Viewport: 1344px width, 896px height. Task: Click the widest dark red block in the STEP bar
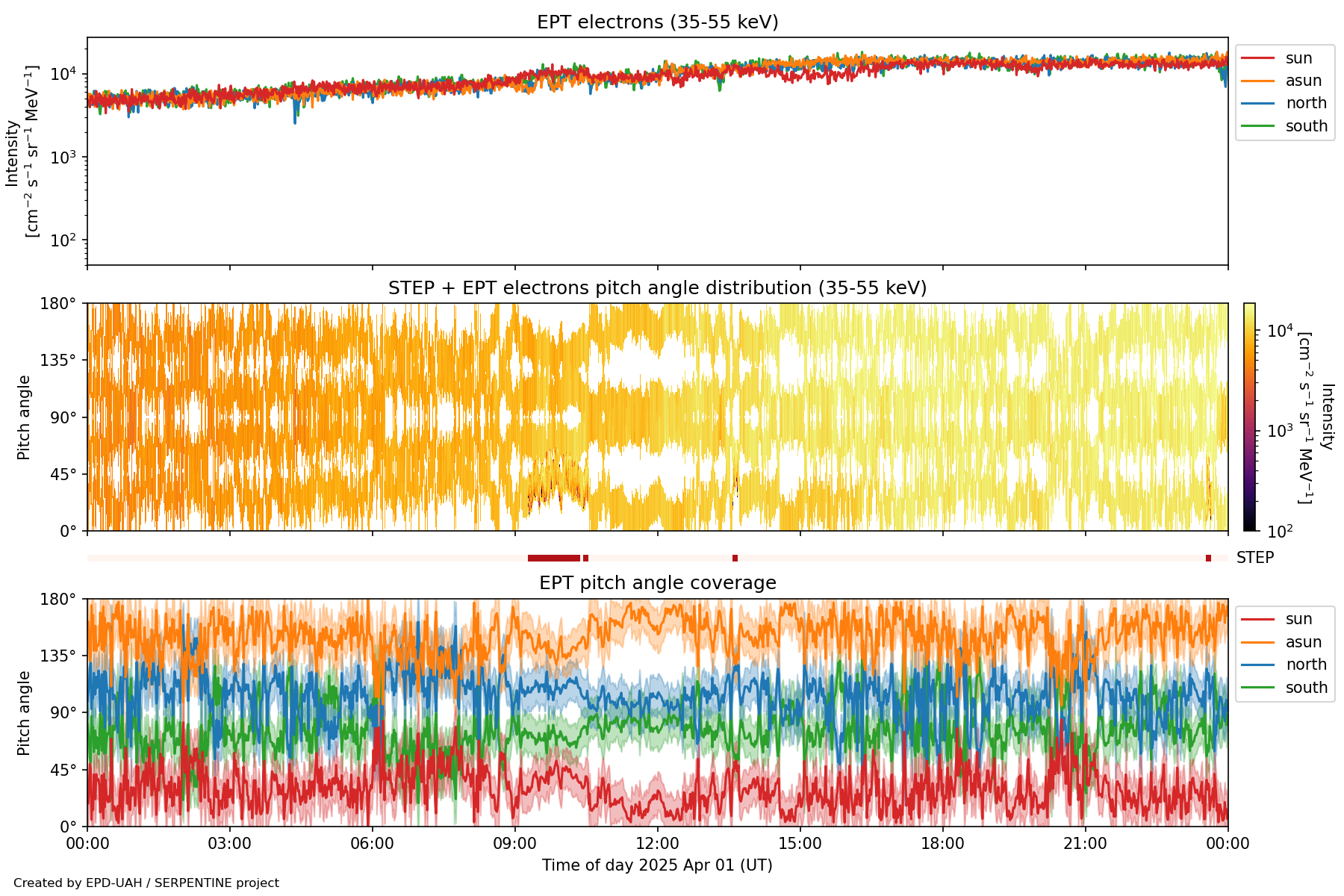click(553, 558)
